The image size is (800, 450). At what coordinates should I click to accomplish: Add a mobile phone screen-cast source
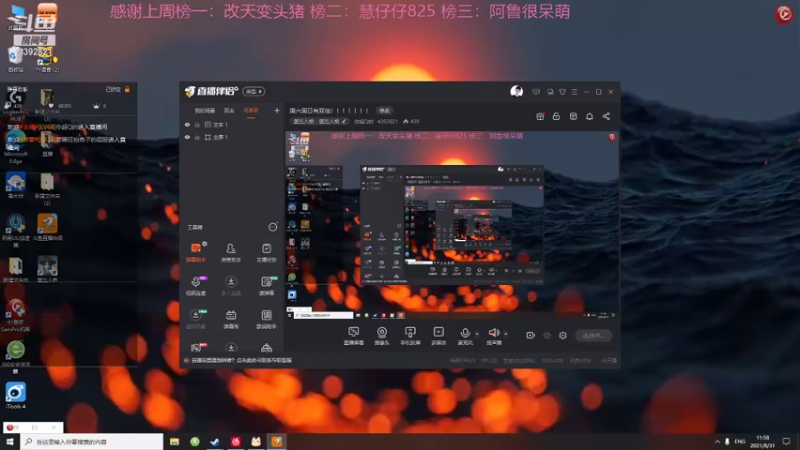tap(410, 336)
